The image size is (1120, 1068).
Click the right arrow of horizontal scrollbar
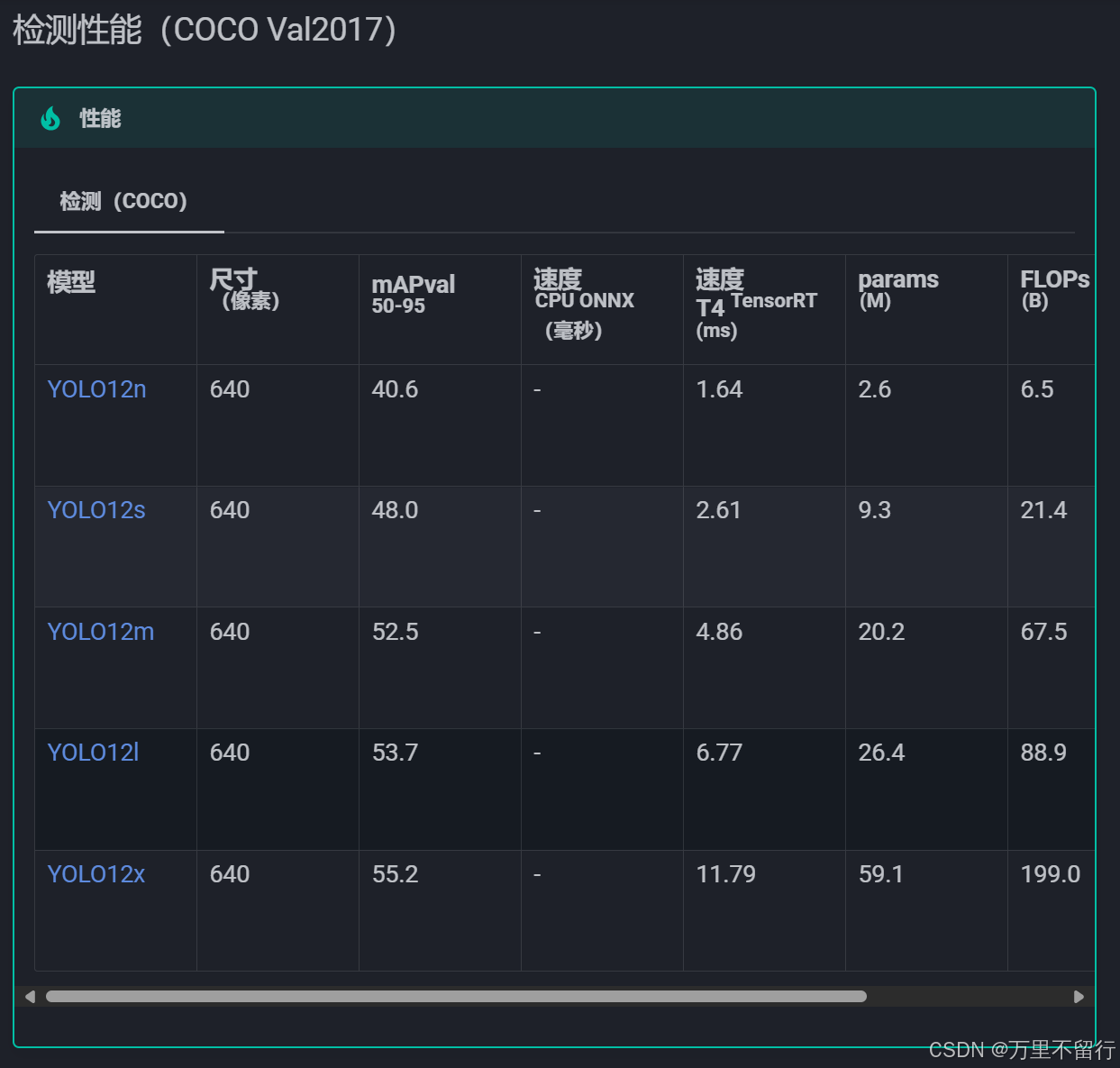(1079, 997)
